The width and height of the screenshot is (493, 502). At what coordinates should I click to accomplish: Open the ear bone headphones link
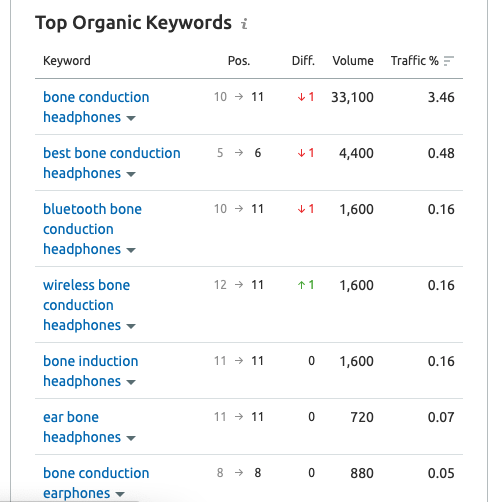pyautogui.click(x=82, y=427)
